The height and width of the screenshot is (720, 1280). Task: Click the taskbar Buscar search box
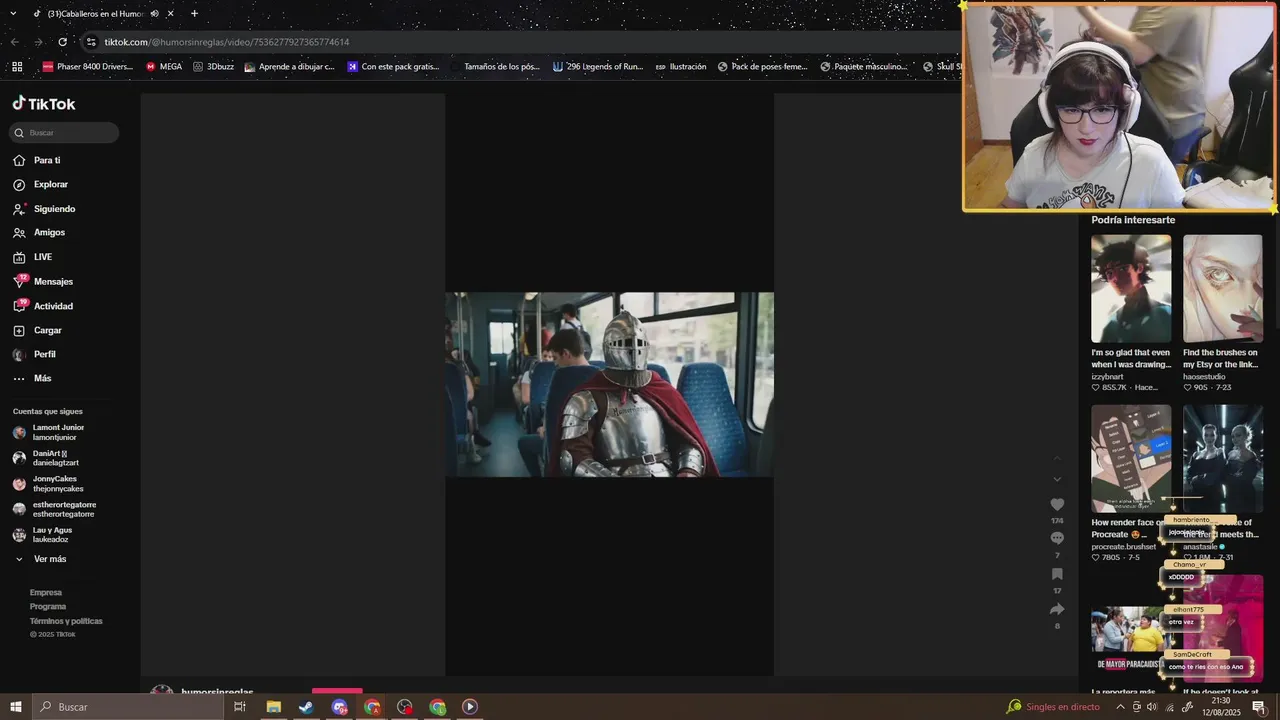point(127,707)
